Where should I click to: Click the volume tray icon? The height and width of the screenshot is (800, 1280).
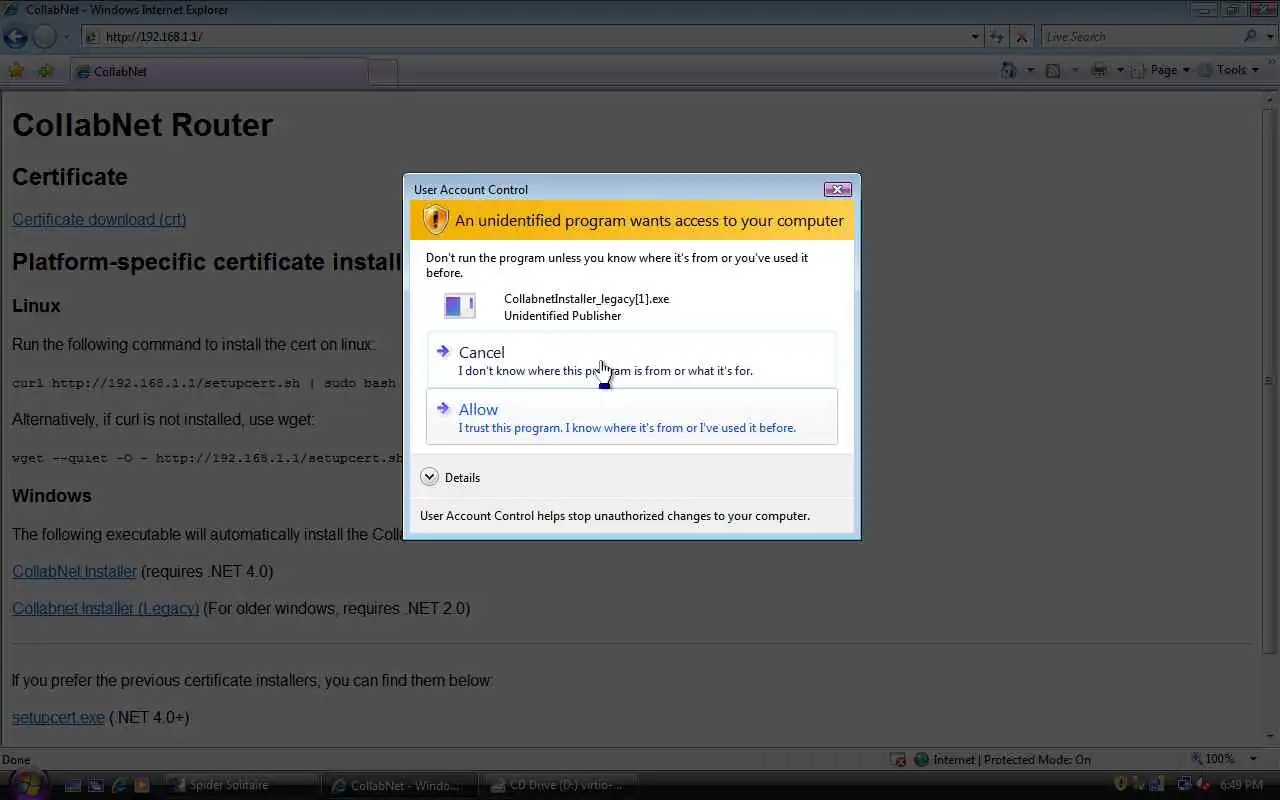[x=1202, y=785]
